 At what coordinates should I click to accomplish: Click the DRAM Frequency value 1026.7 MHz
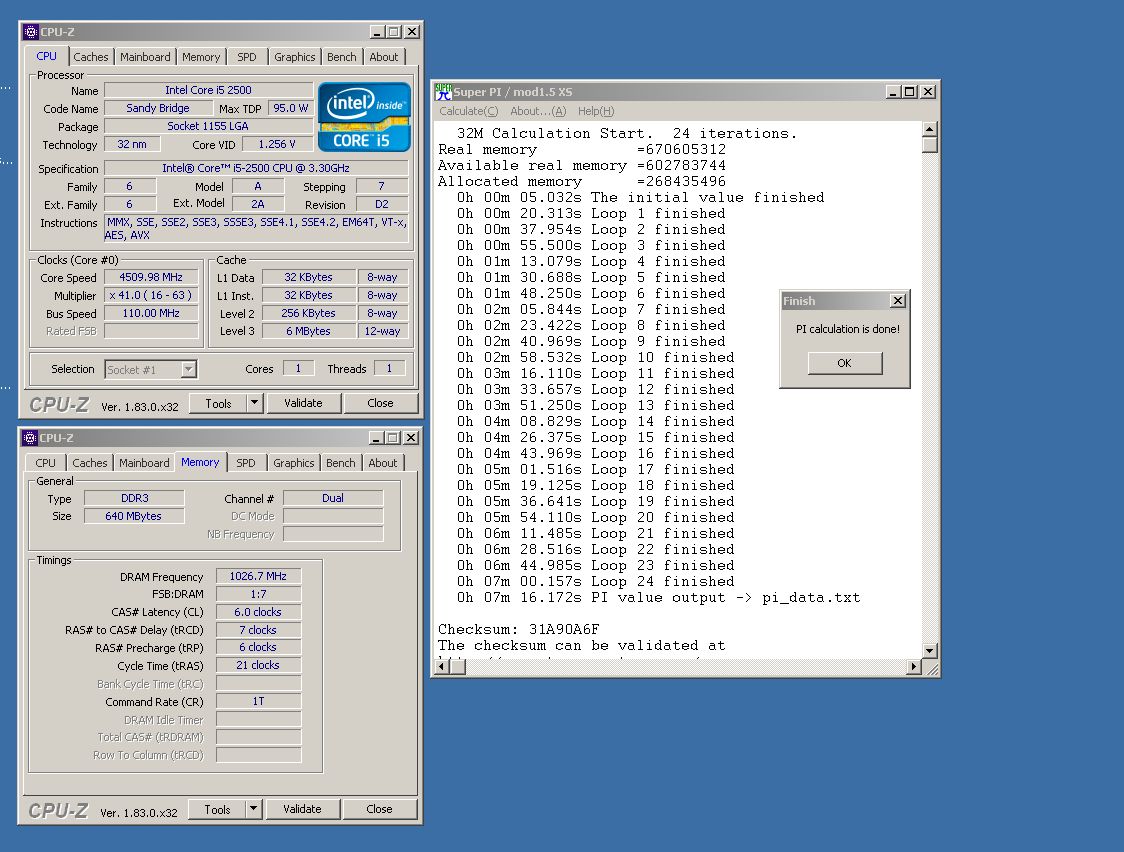click(x=259, y=576)
